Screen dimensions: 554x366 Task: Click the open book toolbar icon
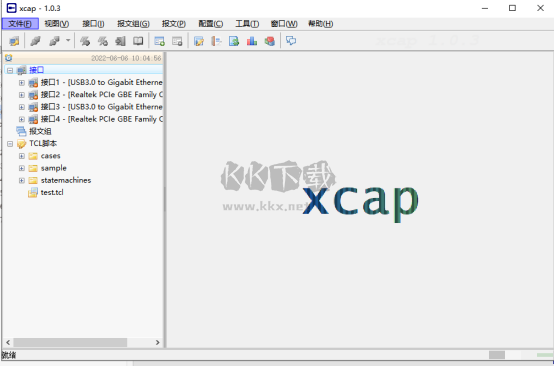click(138, 41)
